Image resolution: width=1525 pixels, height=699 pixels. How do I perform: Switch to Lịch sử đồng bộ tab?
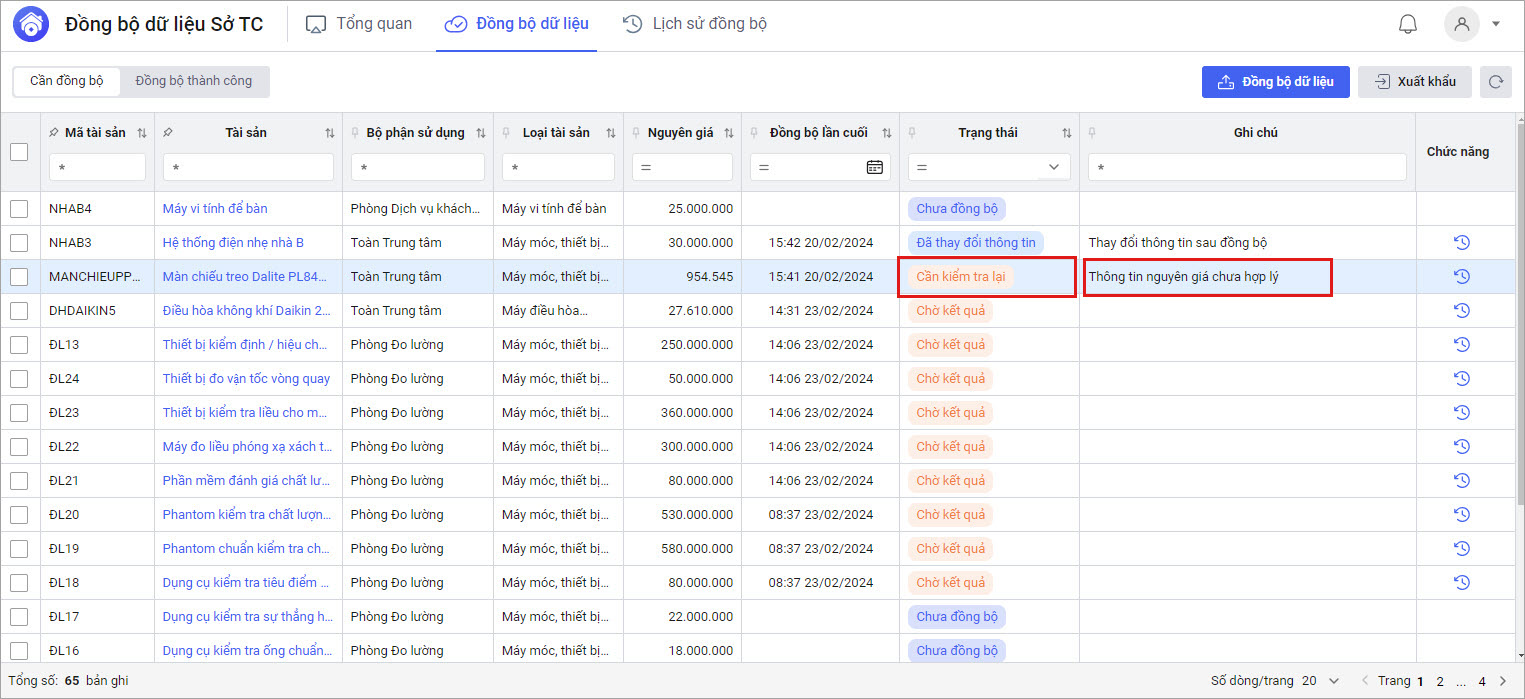click(x=695, y=24)
